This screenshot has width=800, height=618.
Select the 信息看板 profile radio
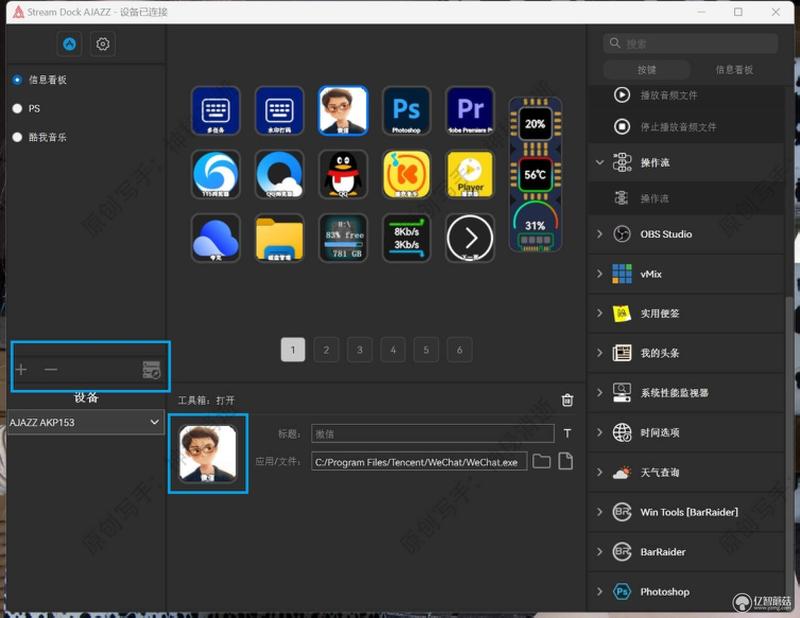pyautogui.click(x=17, y=80)
